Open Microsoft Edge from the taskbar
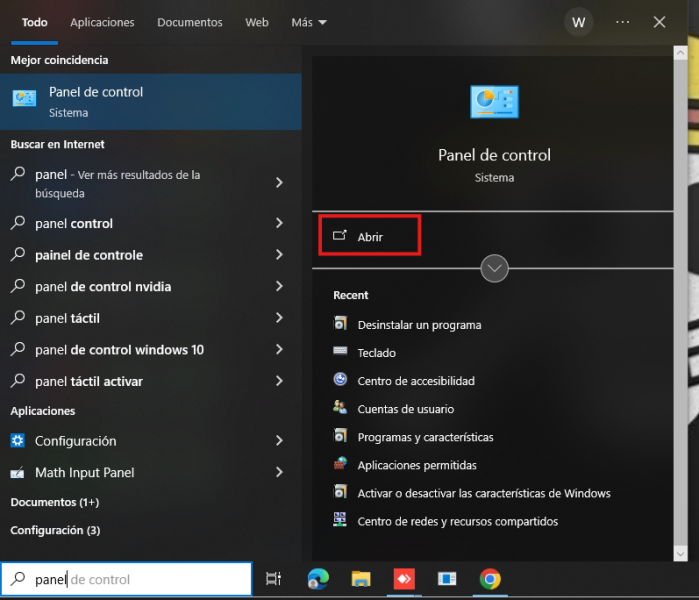Viewport: 699px width, 600px height. tap(318, 579)
